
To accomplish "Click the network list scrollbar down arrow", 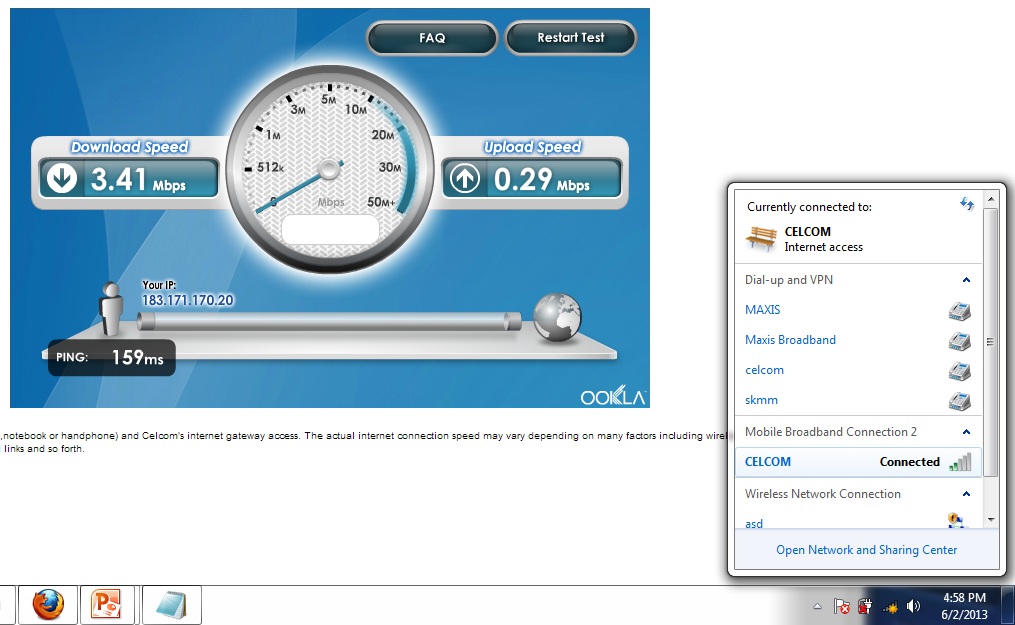I will point(990,520).
